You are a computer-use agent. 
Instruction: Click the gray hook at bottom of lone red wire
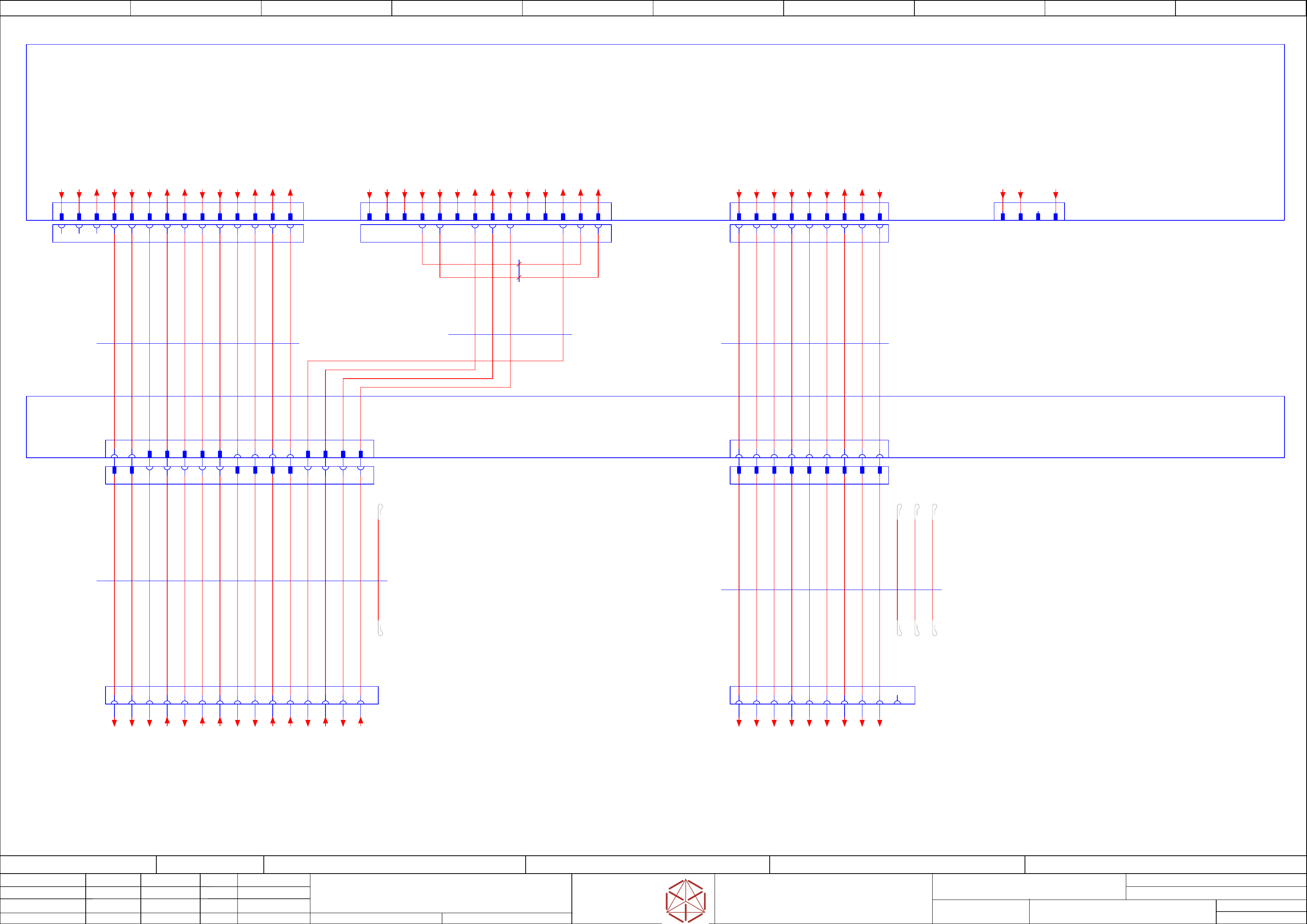coord(380,629)
